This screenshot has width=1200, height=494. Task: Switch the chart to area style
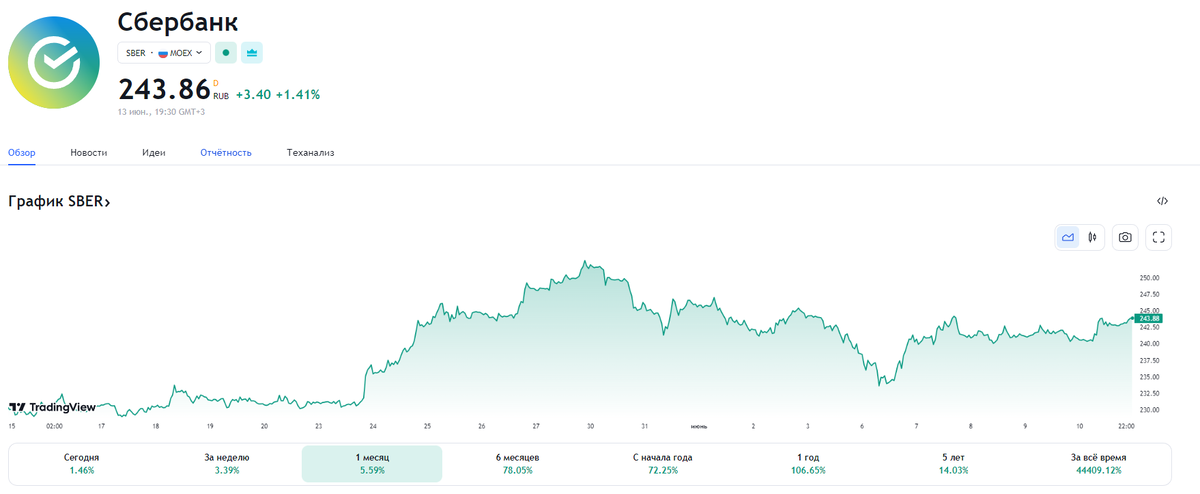[1068, 237]
